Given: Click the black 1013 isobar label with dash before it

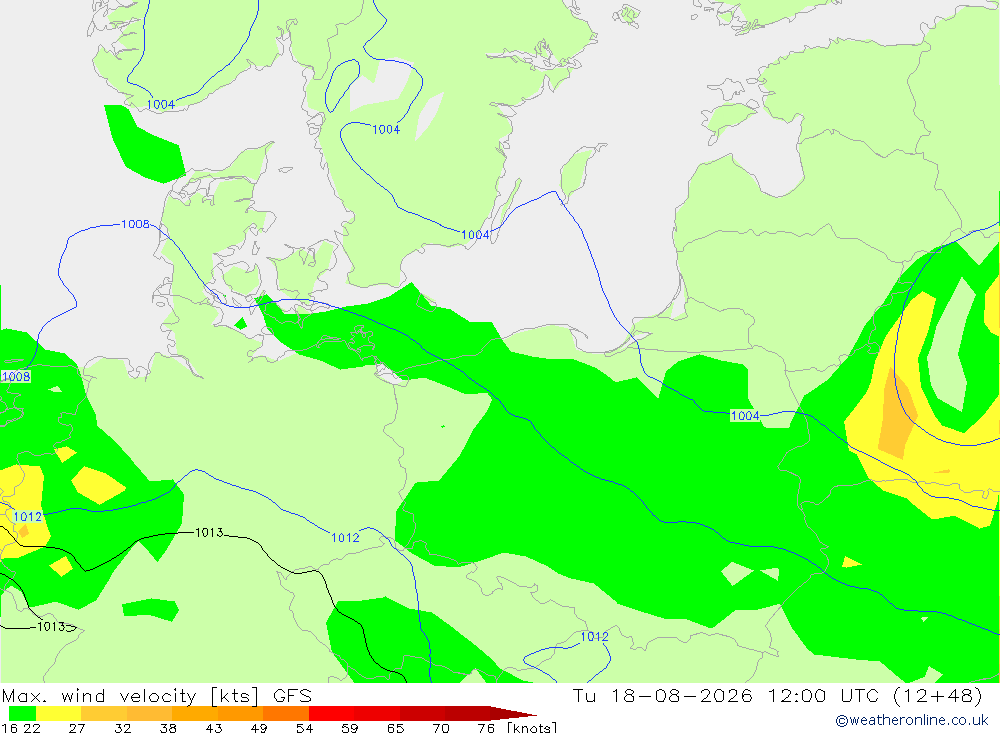Looking at the screenshot, I should (51, 626).
